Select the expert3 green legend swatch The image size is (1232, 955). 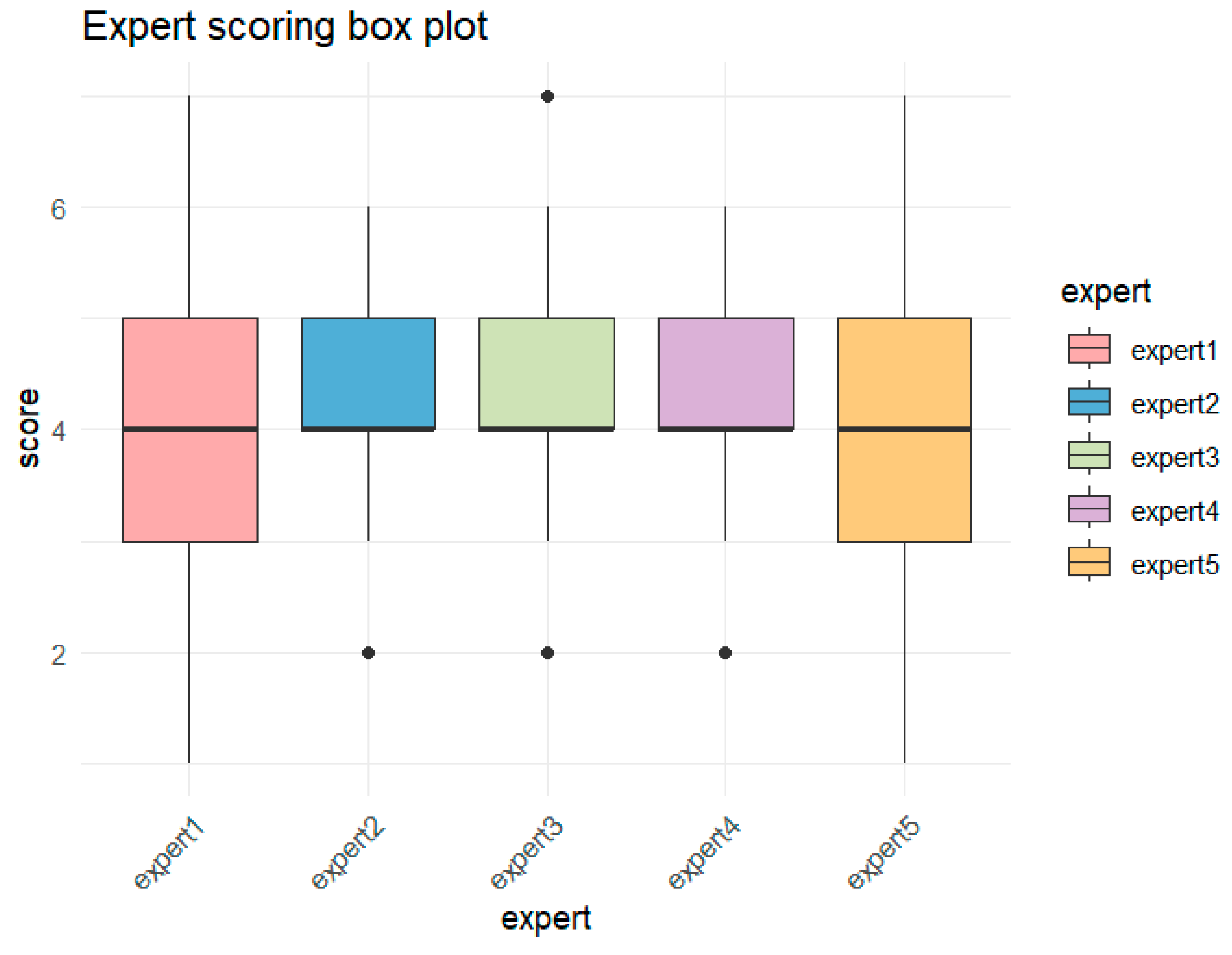tap(1089, 455)
